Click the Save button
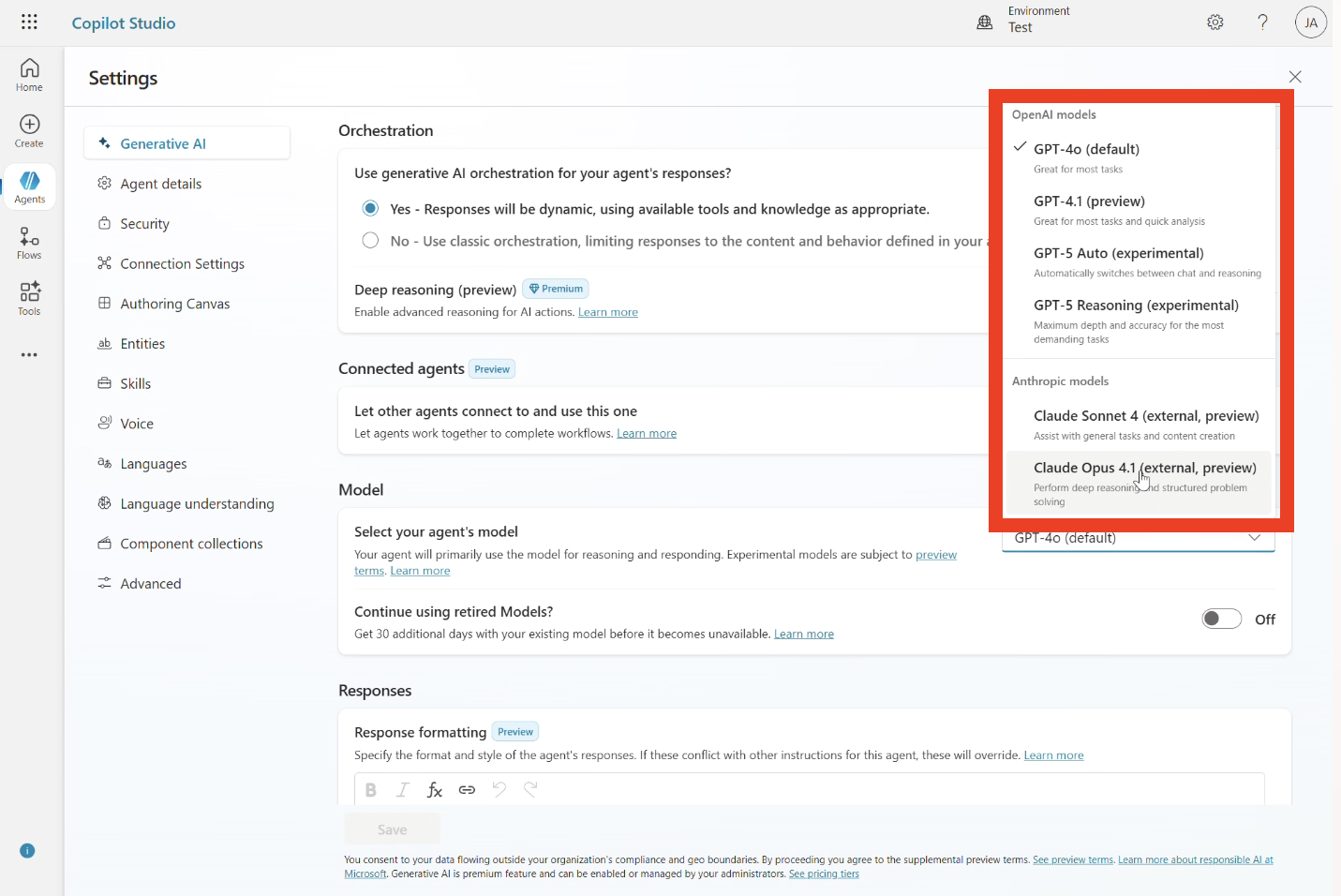 point(392,829)
